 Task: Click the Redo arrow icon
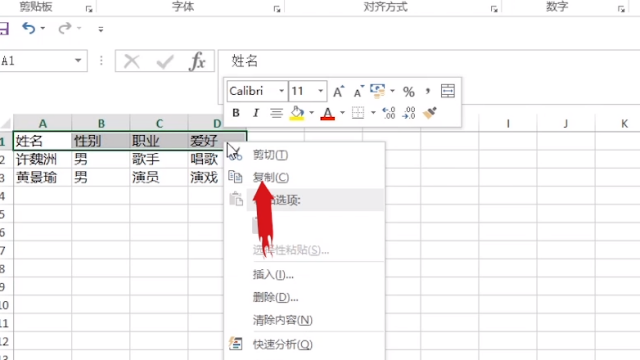(x=64, y=29)
